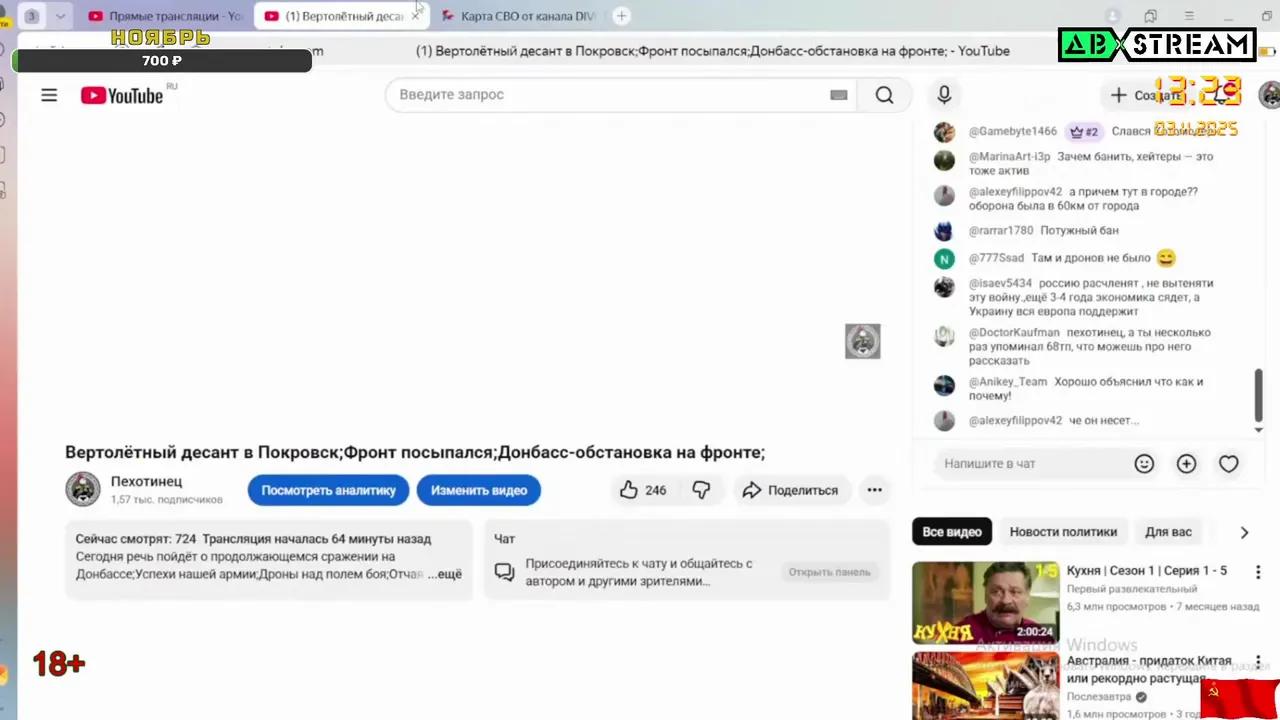Start voice search with the microphone icon
Viewport: 1280px width, 720px height.
click(x=944, y=95)
